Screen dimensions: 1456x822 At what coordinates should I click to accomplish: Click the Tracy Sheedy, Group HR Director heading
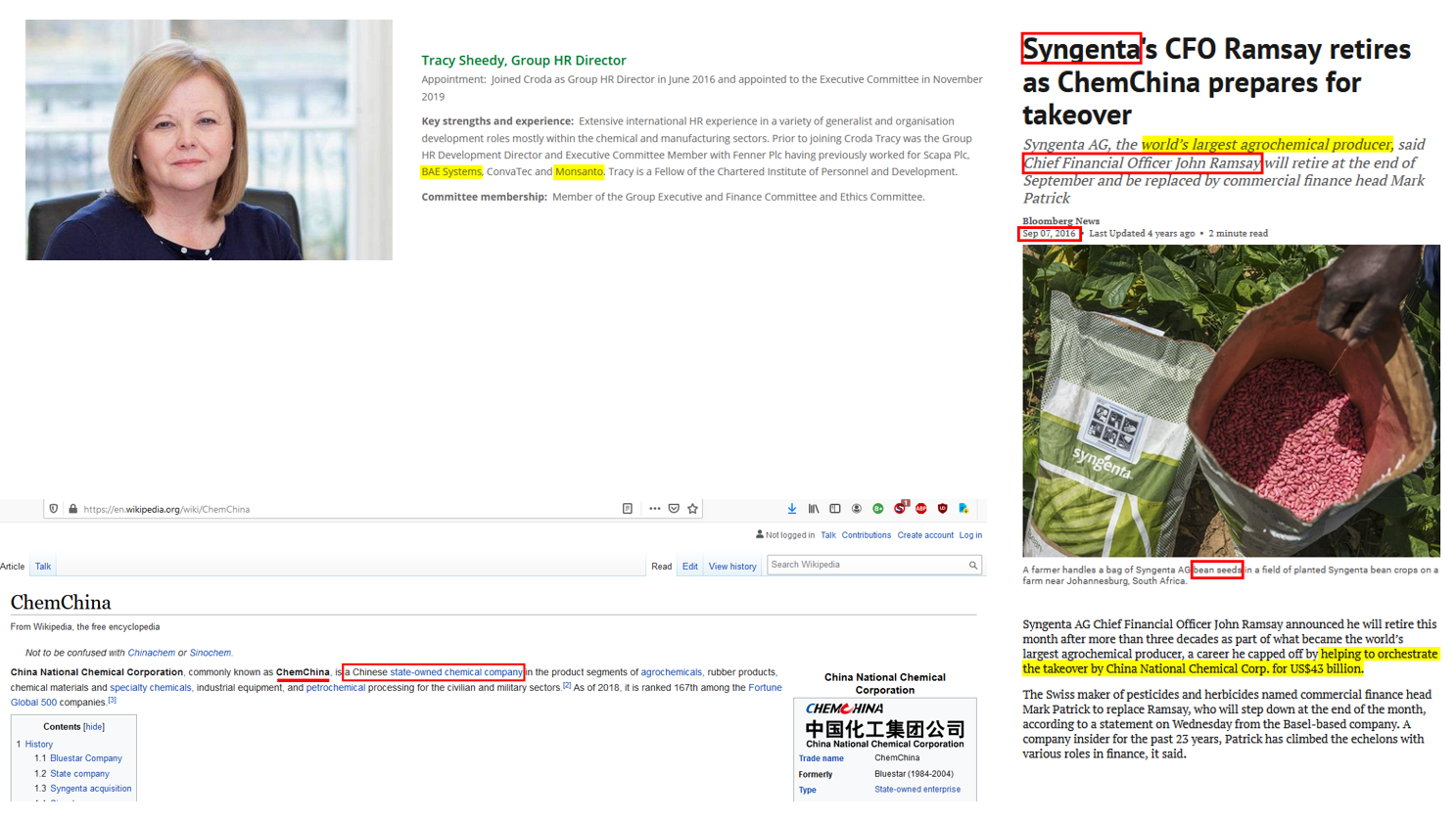coord(524,61)
